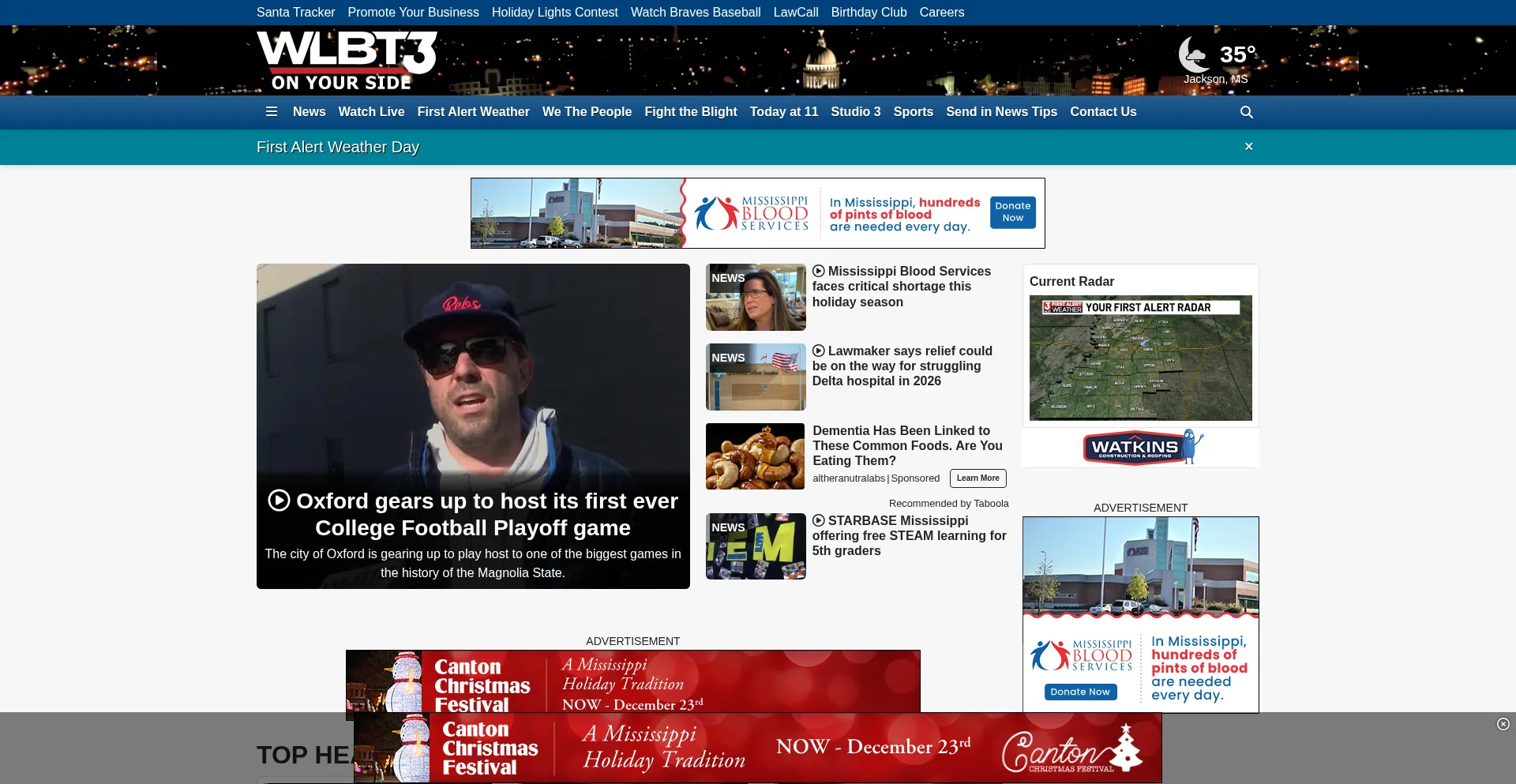Play the STARBASE Mississippi STEAM video

pyautogui.click(x=818, y=520)
